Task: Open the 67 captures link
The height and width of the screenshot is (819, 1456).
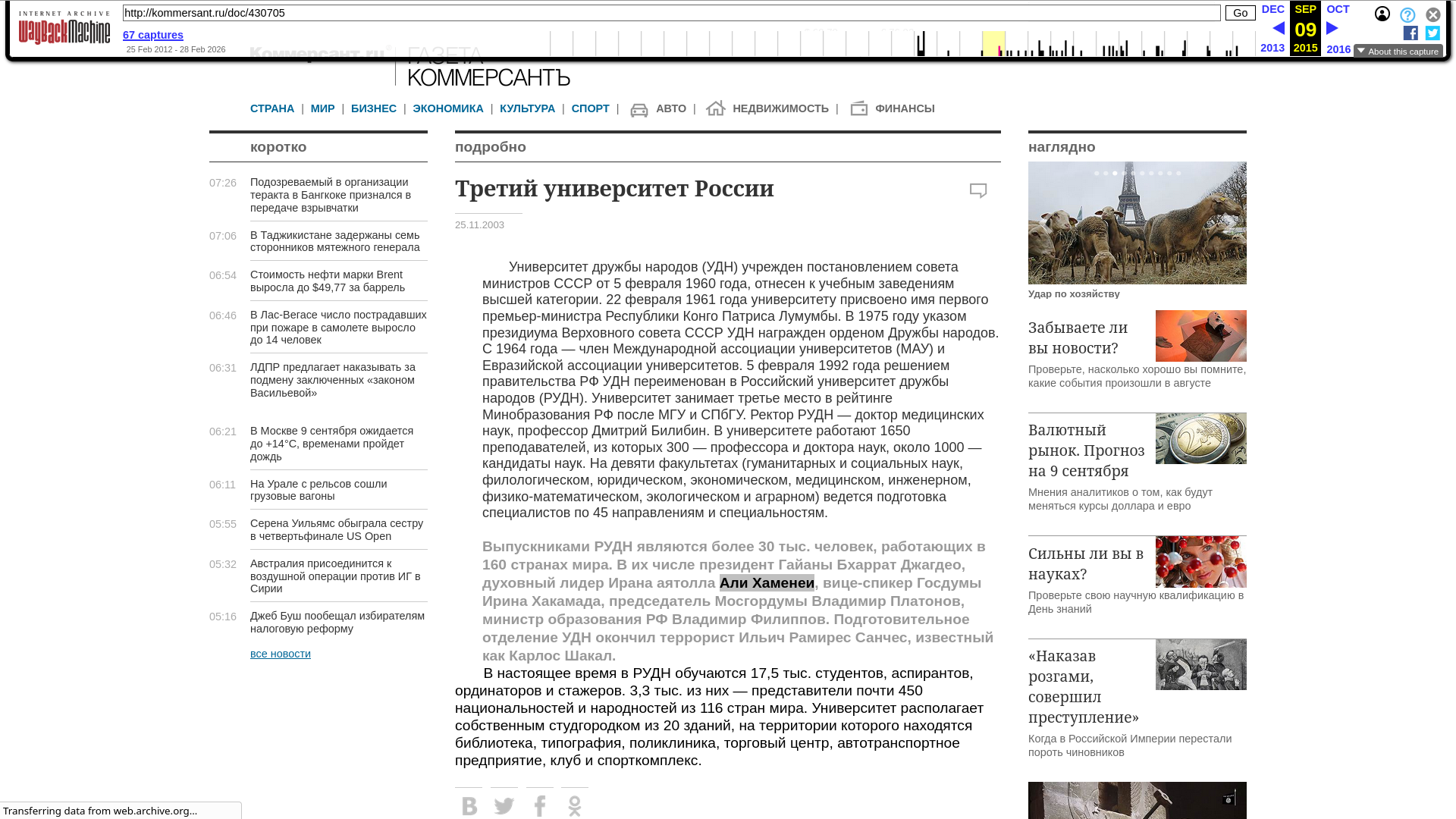Action: 153,36
